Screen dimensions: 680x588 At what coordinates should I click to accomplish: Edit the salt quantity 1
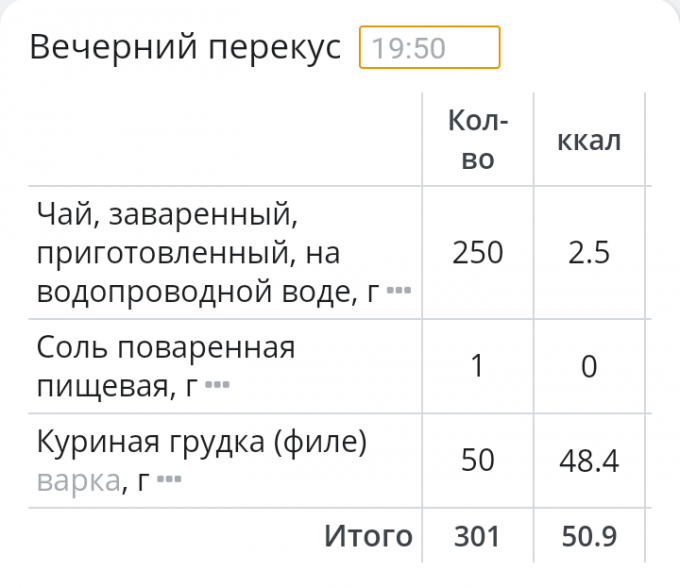tap(478, 367)
